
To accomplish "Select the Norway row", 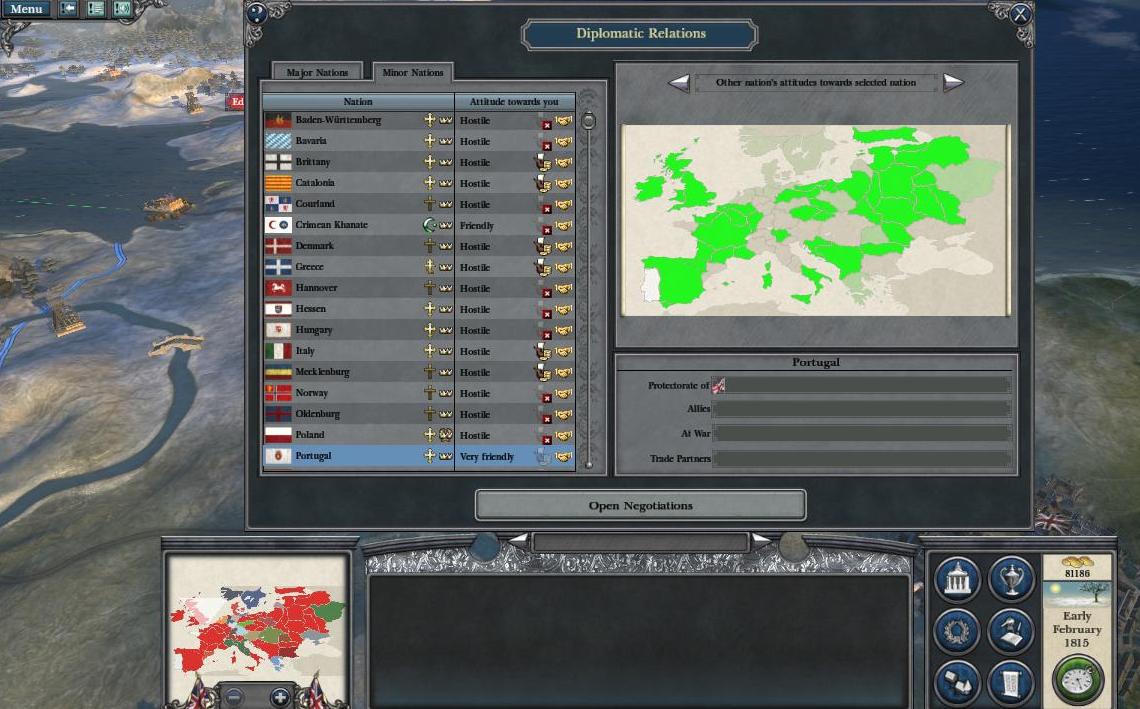I will [419, 393].
